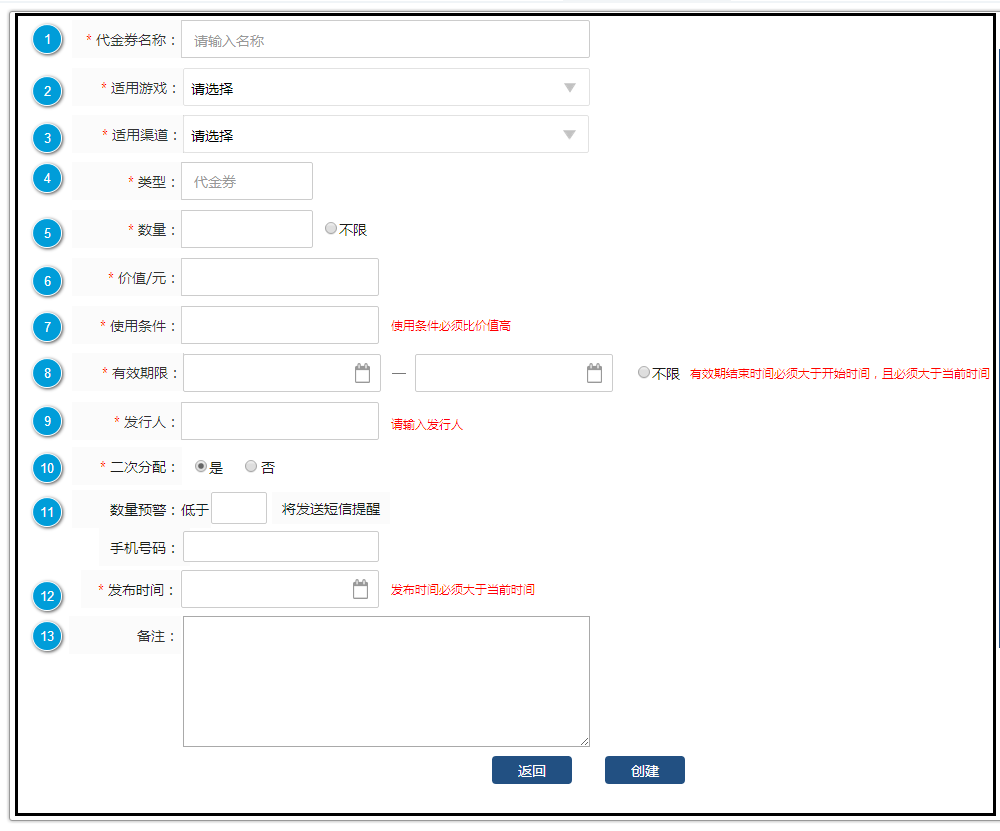Image resolution: width=1000 pixels, height=831 pixels.
Task: Open the date picker icon next to 发布时间
Action: pyautogui.click(x=361, y=588)
